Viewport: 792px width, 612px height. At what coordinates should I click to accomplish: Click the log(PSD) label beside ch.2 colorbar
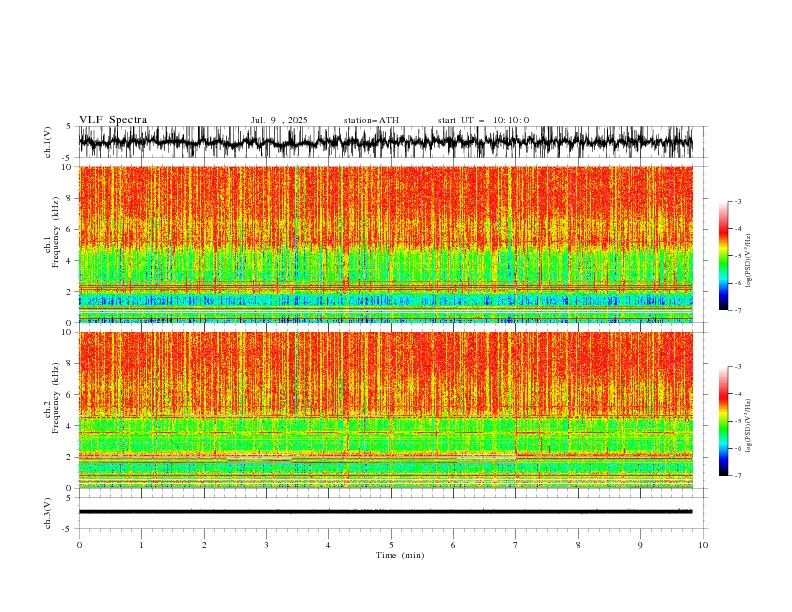tap(749, 426)
